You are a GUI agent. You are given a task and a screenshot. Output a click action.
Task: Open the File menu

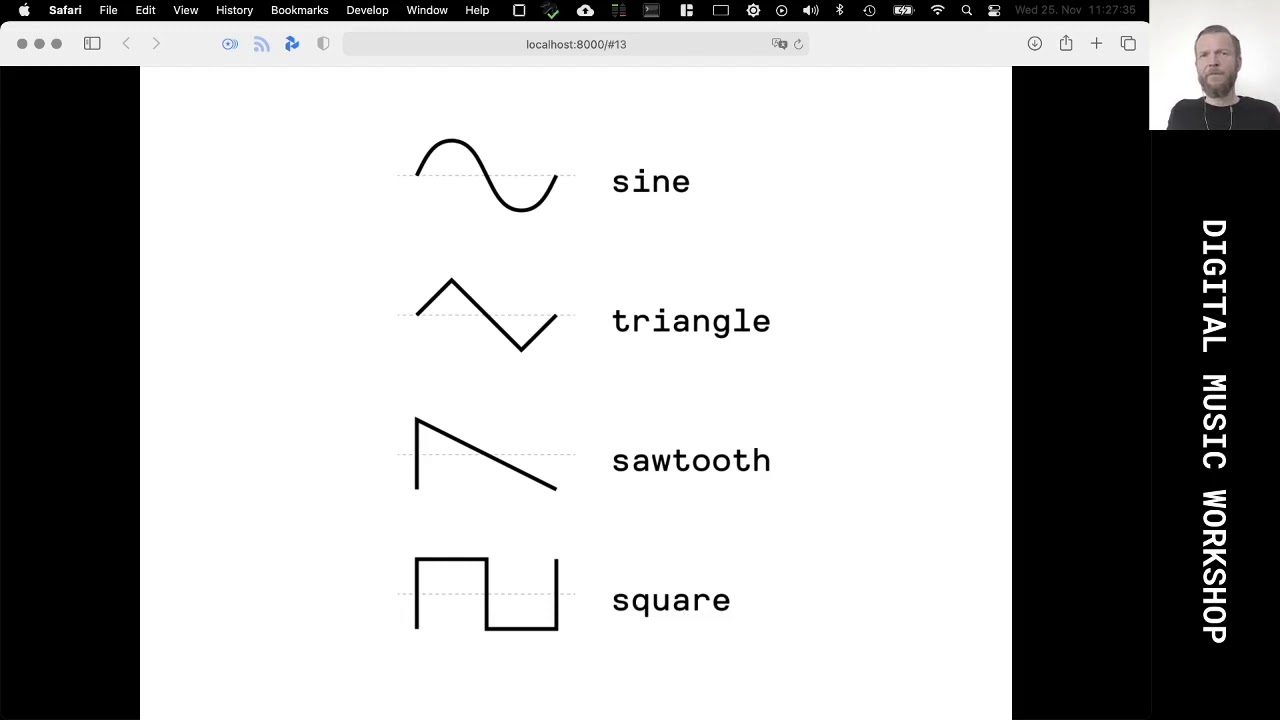coord(108,10)
